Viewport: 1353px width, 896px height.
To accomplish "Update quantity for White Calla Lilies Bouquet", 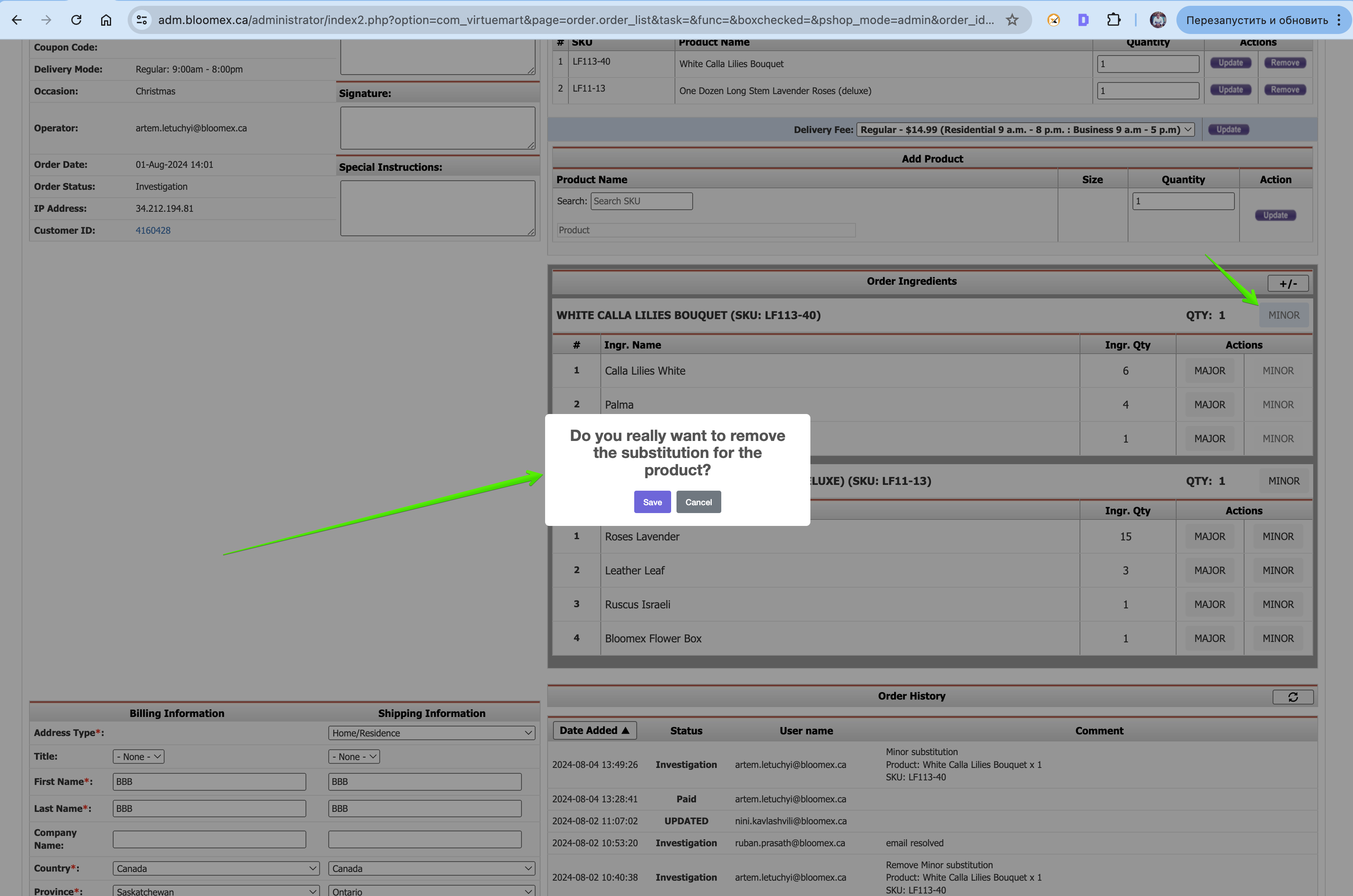I will 1231,63.
